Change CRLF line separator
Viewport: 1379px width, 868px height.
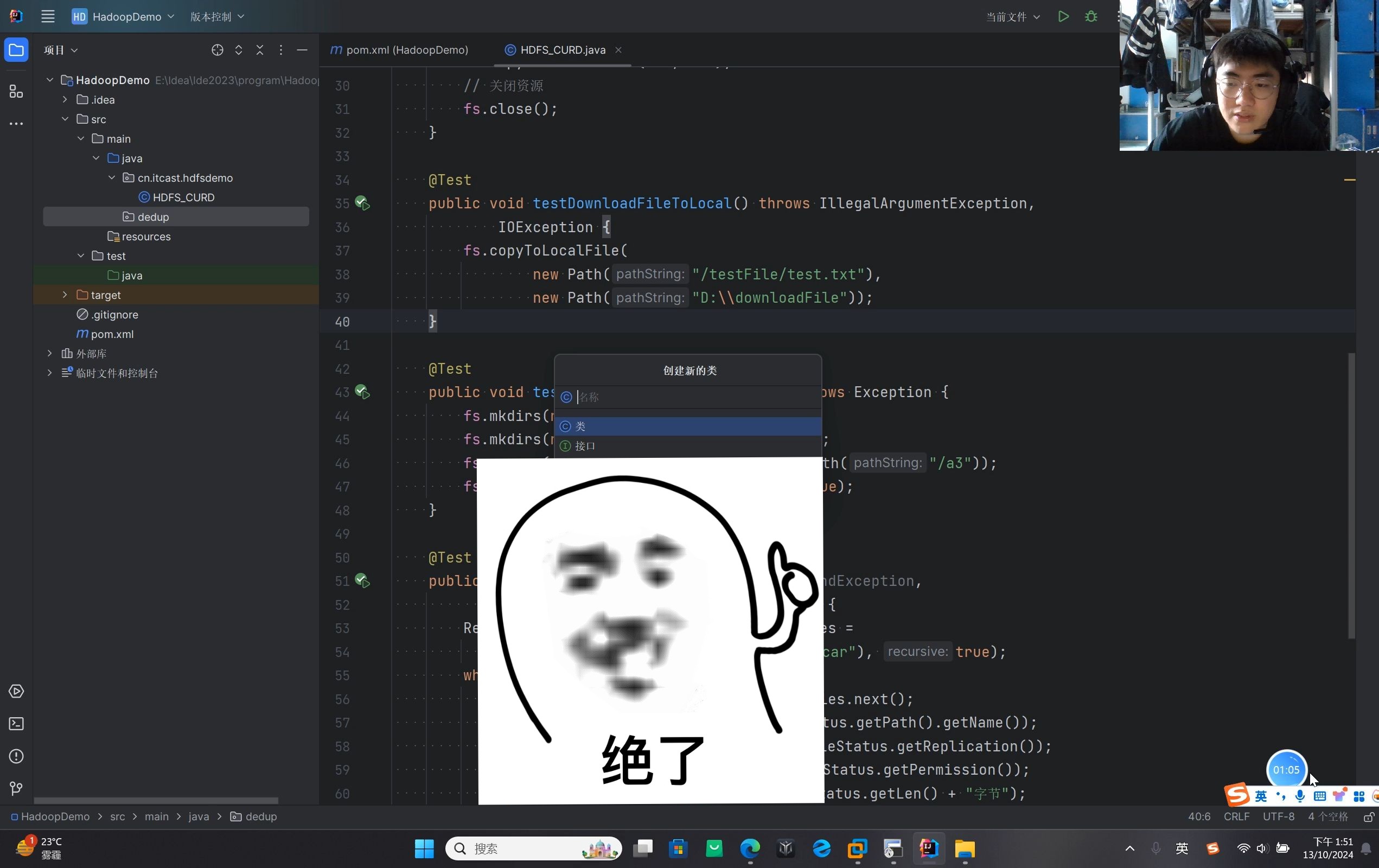(1236, 816)
